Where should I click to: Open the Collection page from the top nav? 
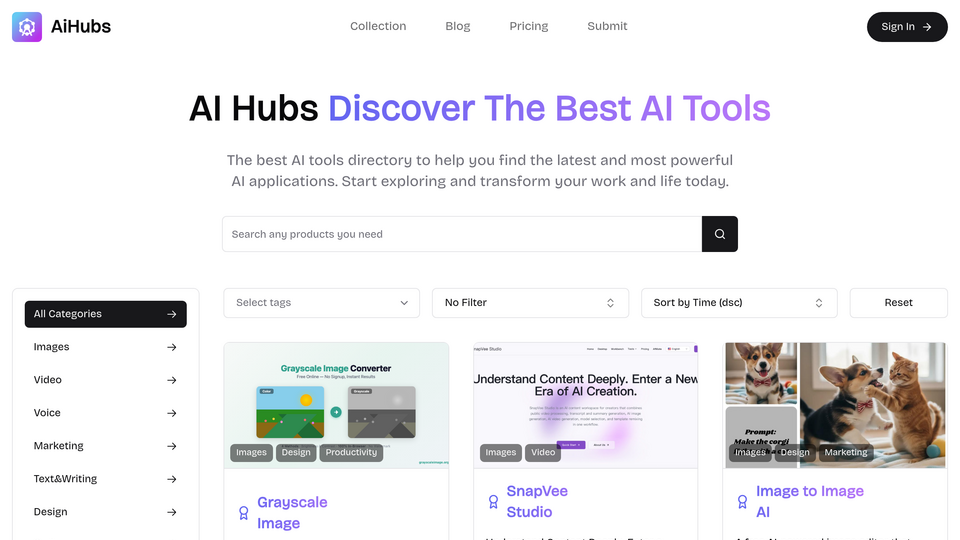click(x=378, y=26)
